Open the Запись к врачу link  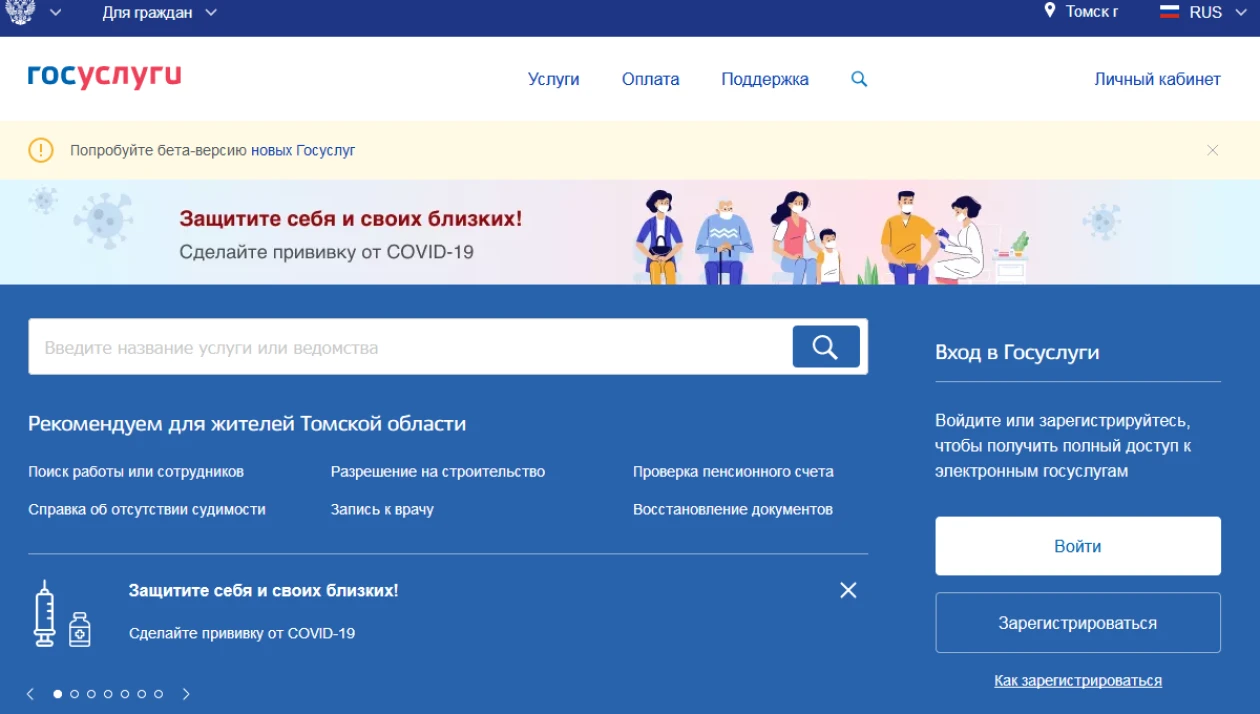[382, 509]
